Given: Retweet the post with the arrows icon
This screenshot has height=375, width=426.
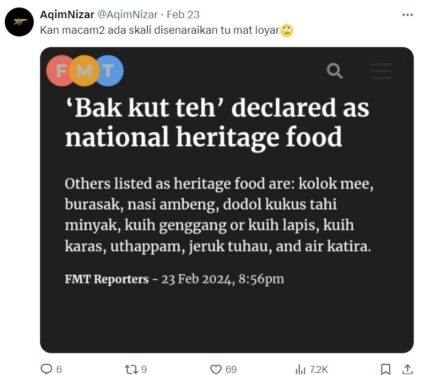Looking at the screenshot, I should point(130,369).
